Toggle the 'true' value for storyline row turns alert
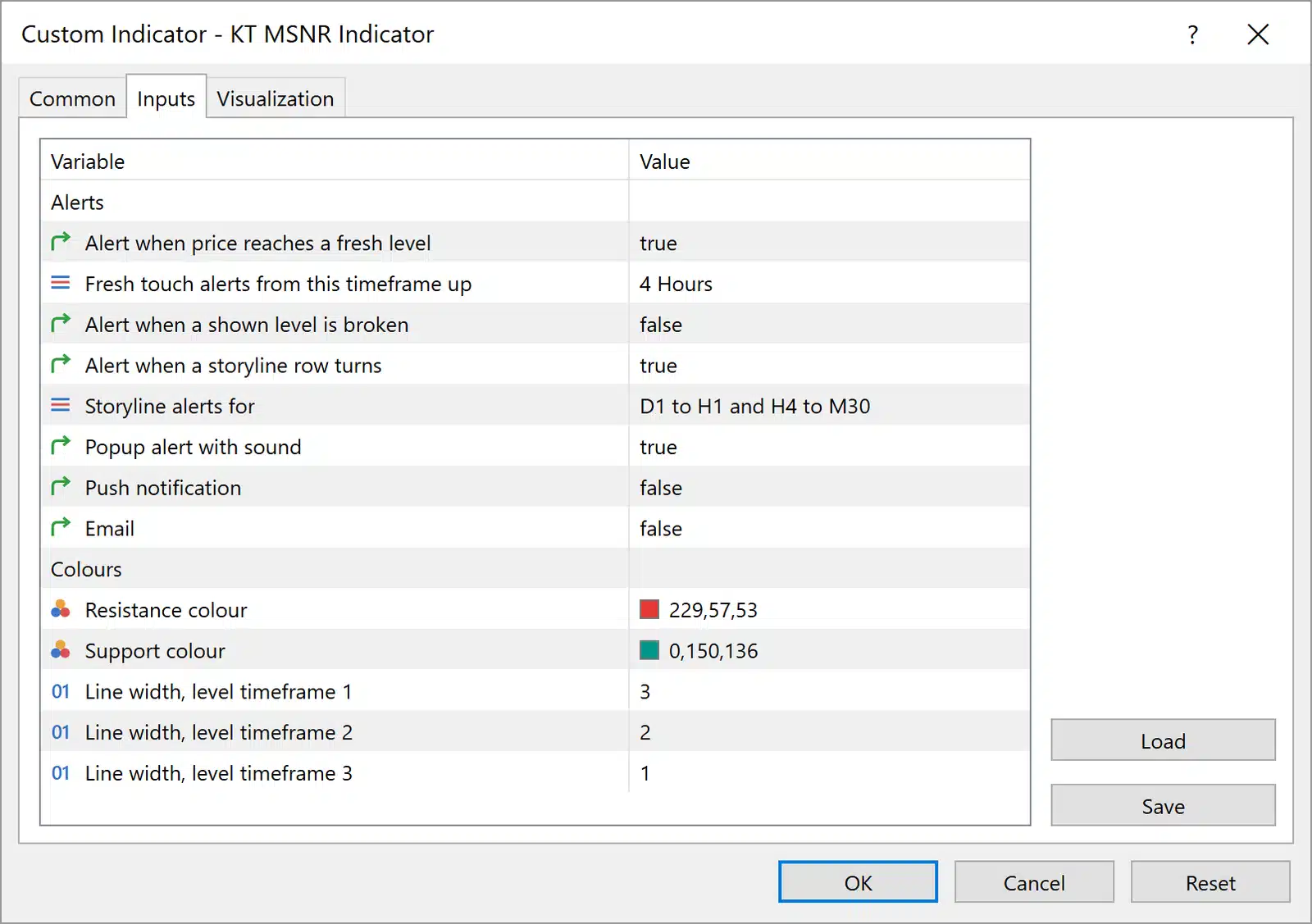This screenshot has width=1312, height=924. [x=829, y=365]
